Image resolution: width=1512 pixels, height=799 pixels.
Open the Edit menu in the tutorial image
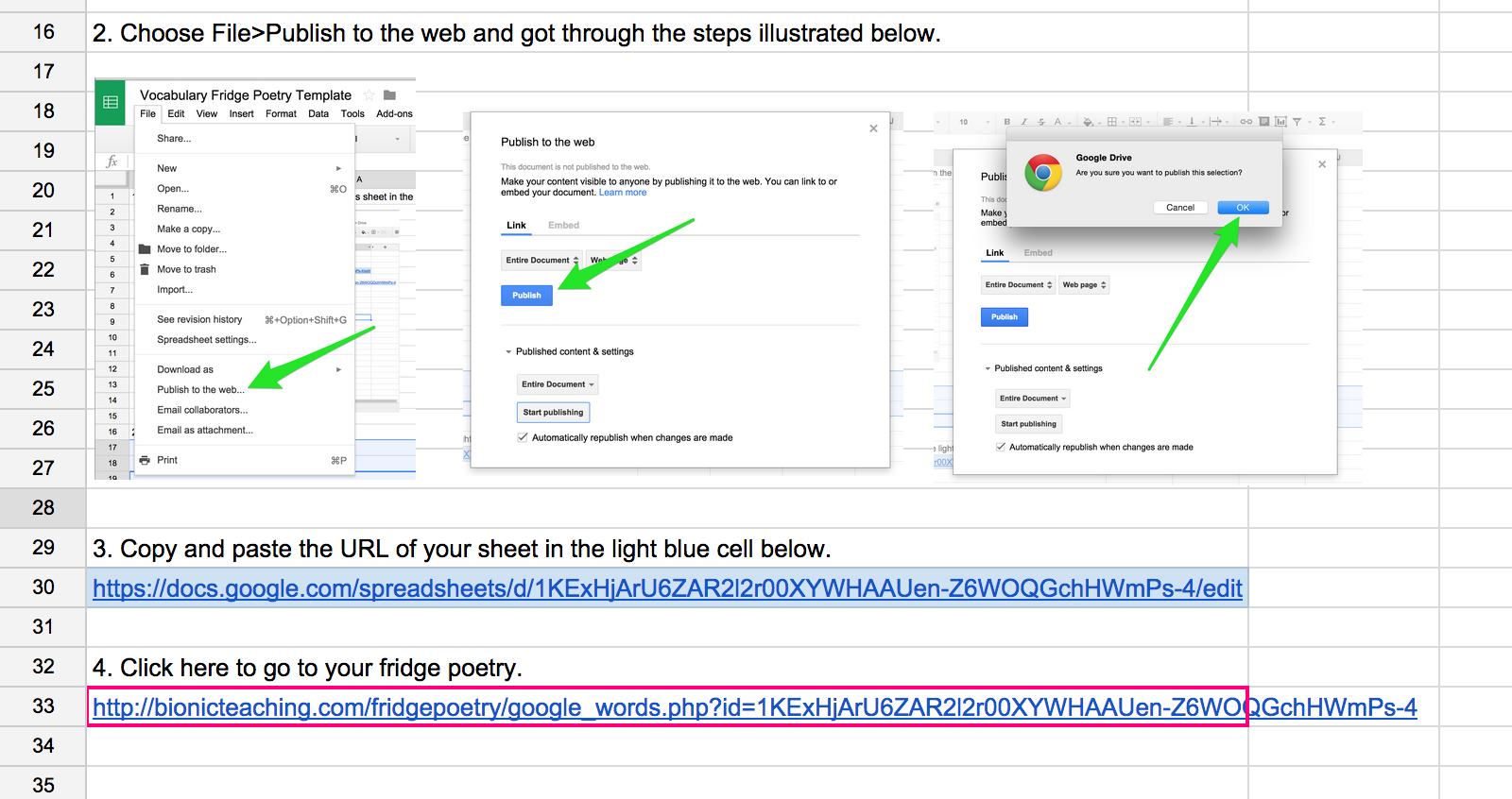(x=177, y=113)
